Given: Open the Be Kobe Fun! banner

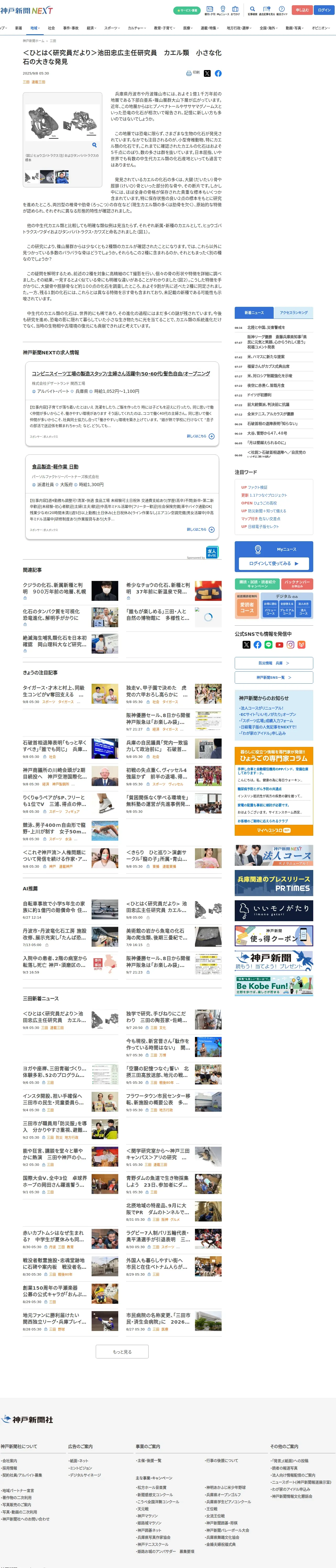Looking at the screenshot, I should 274,985.
